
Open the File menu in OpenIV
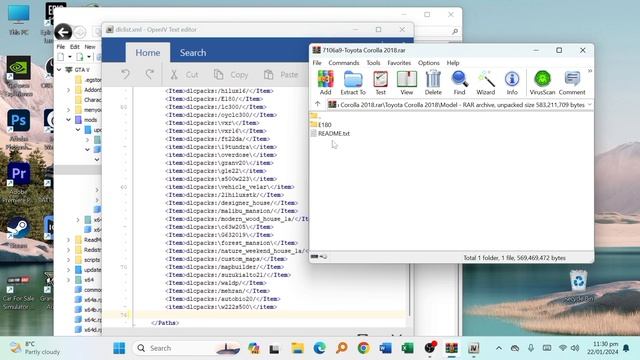click(x=61, y=47)
